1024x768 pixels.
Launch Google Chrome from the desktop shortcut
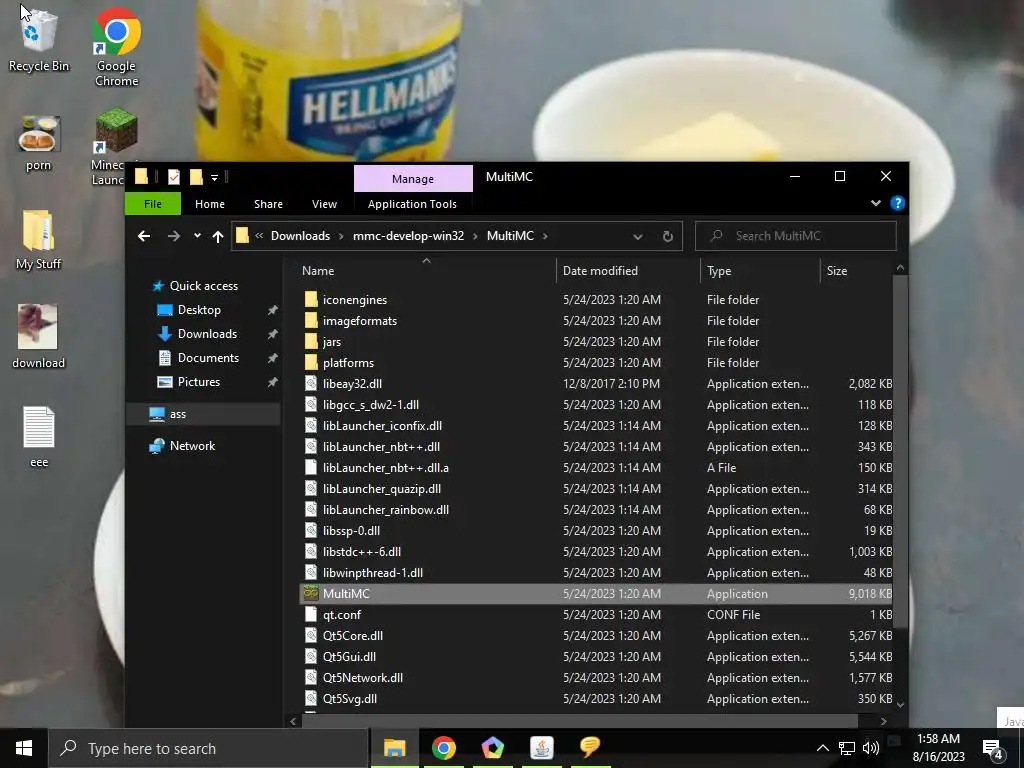[x=116, y=46]
